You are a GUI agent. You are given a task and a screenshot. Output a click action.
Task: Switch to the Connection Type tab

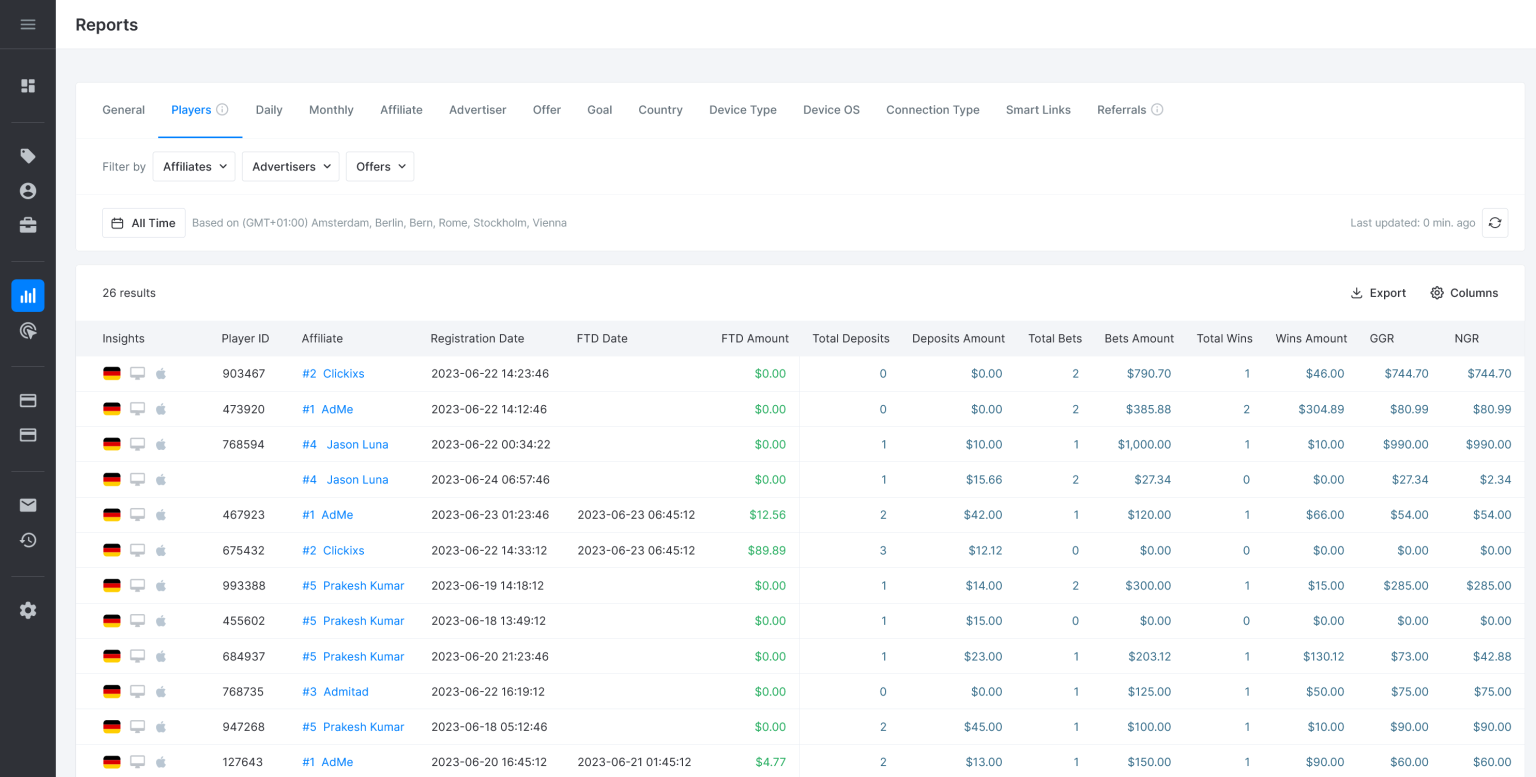click(x=933, y=110)
